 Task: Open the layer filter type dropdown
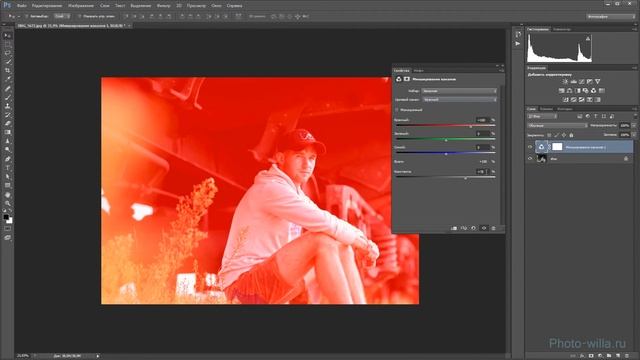542,116
